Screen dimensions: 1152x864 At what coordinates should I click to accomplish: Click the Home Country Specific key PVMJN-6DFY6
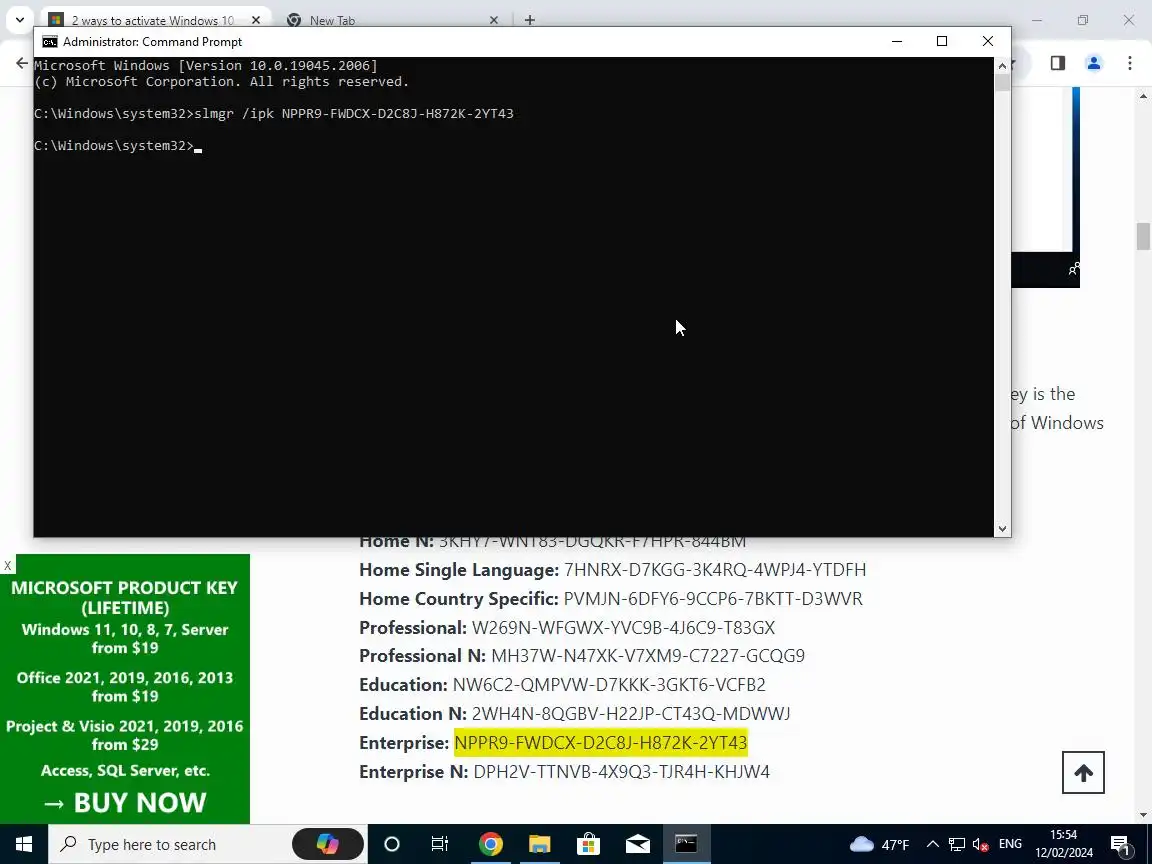point(713,599)
